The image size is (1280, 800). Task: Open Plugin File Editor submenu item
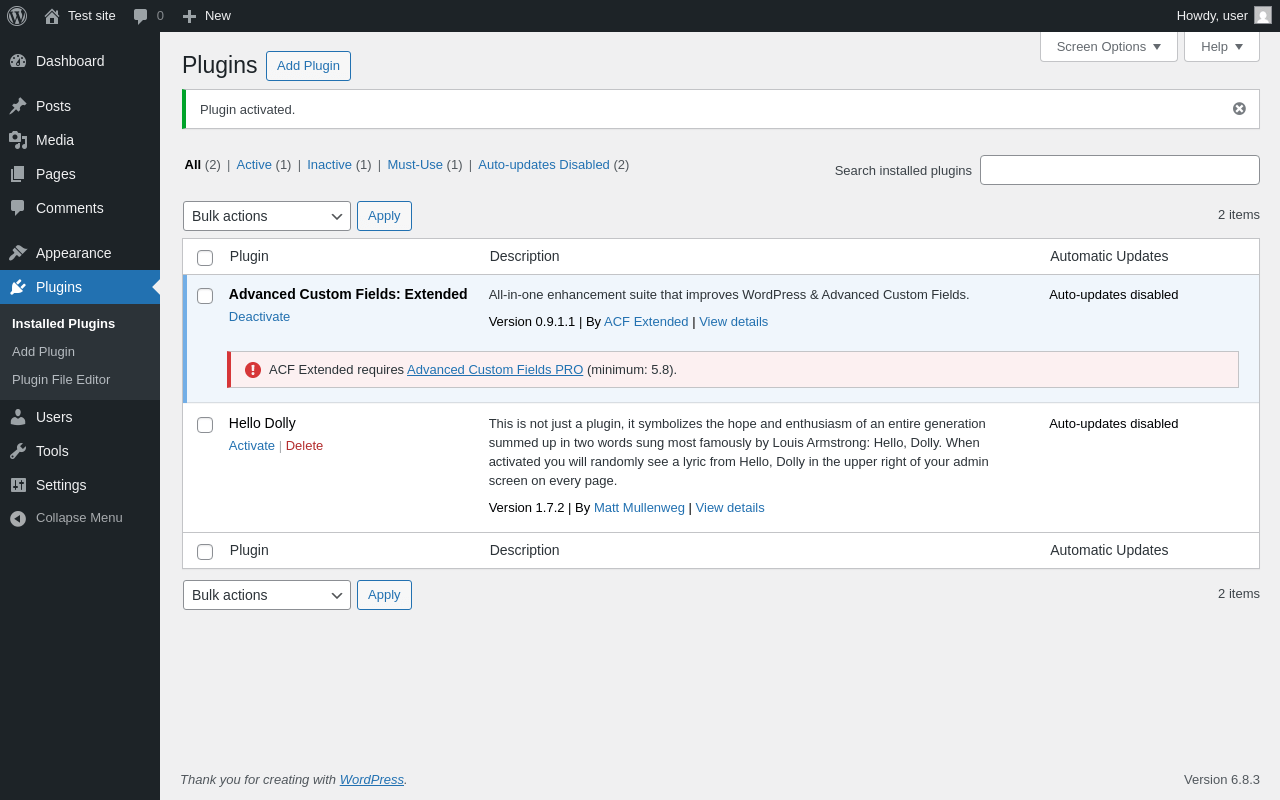point(61,380)
